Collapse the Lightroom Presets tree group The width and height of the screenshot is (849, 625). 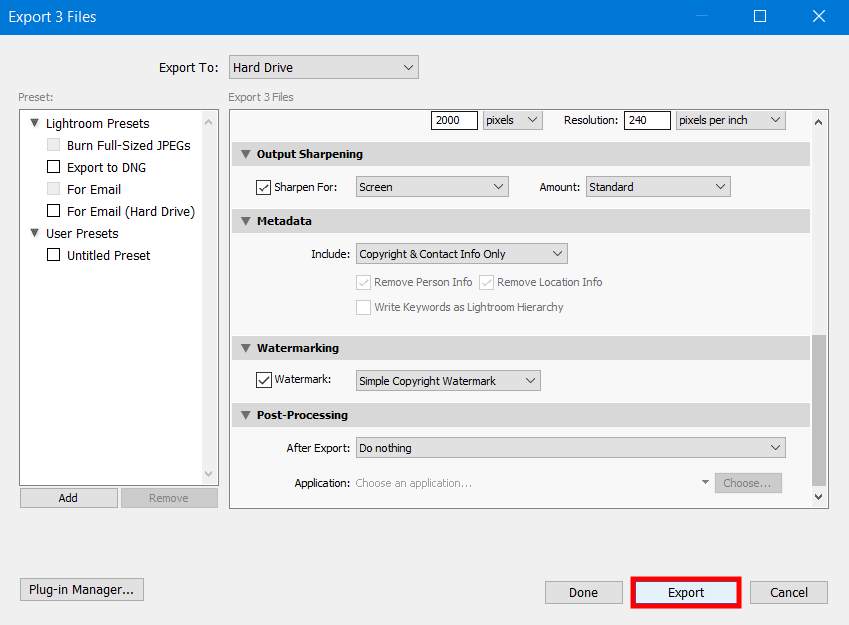pos(33,124)
